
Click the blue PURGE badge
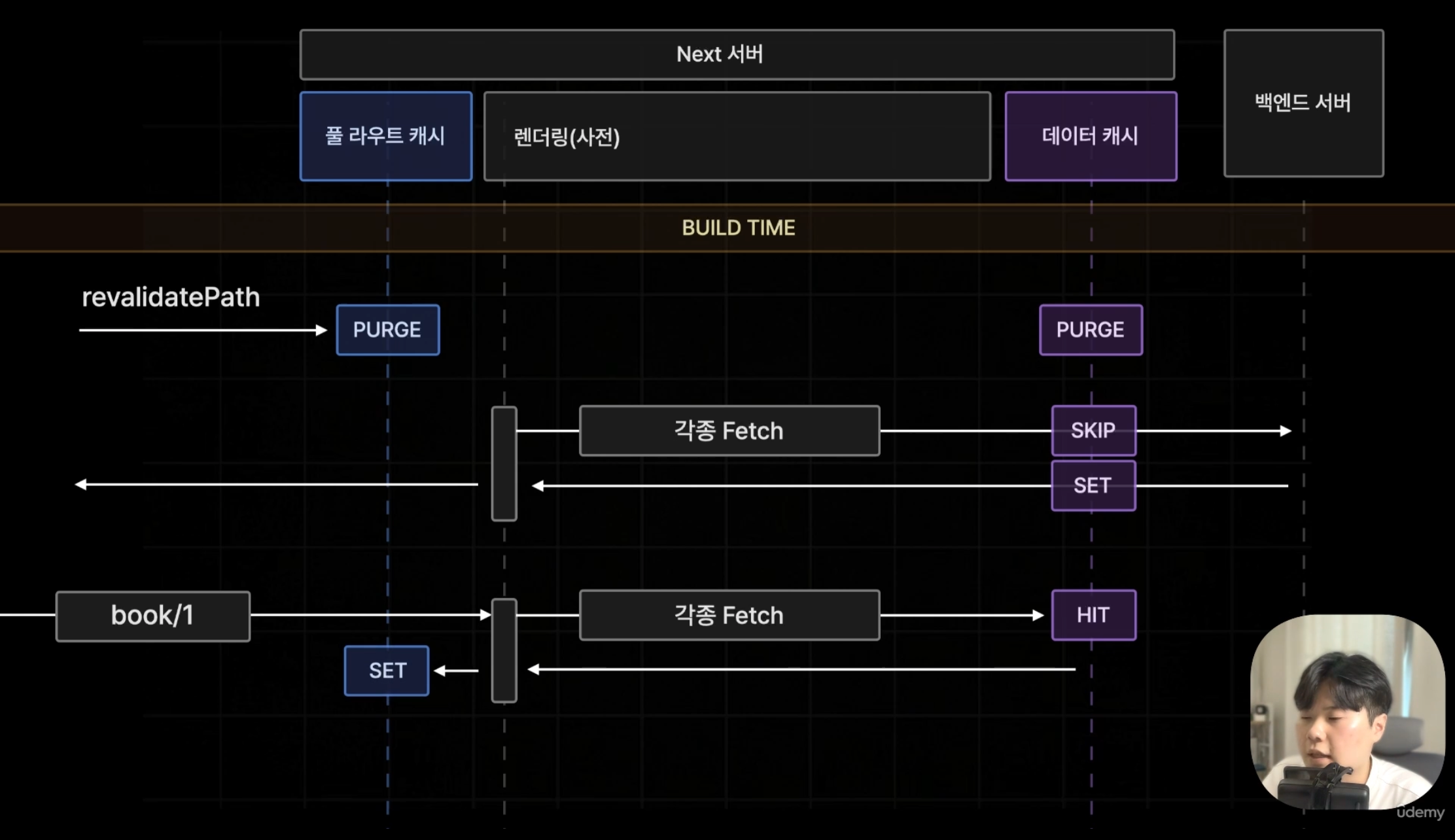(x=387, y=330)
